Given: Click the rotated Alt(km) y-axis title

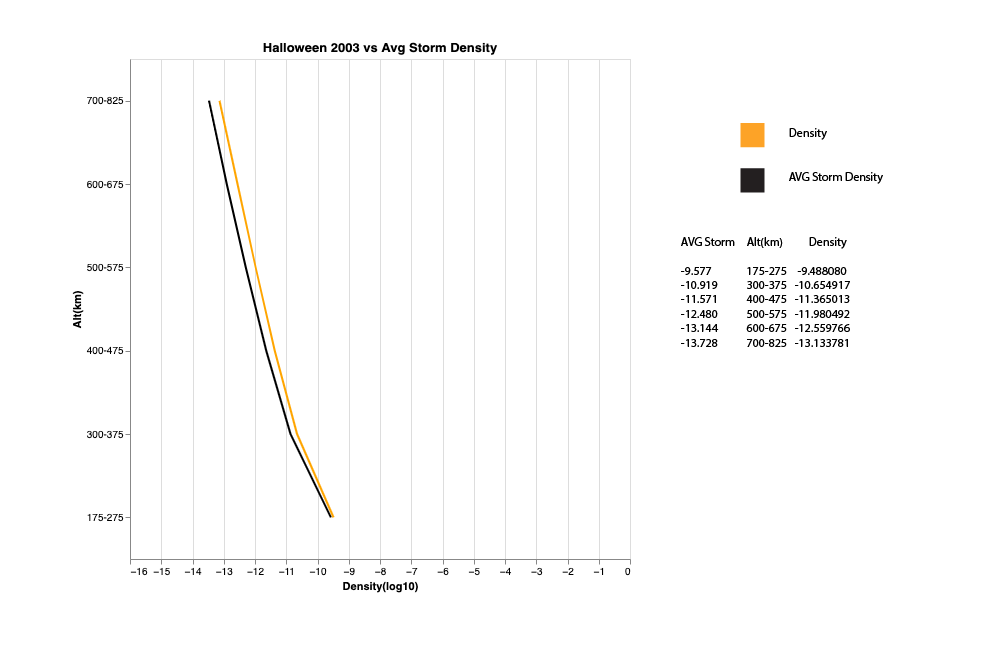Looking at the screenshot, I should (x=78, y=309).
